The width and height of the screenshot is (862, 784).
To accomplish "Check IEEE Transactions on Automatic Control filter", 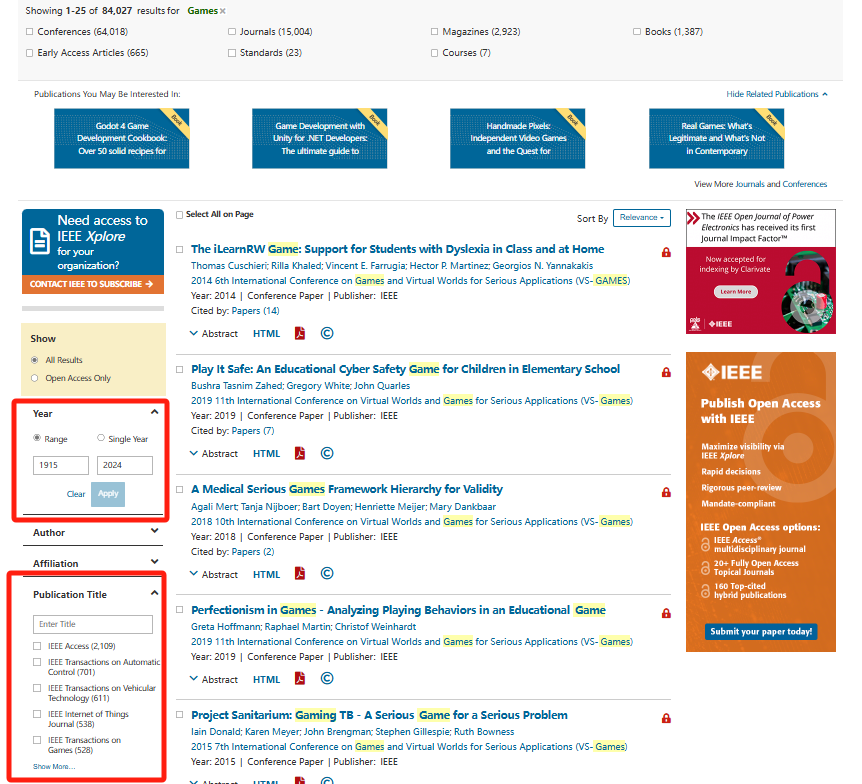I will click(x=37, y=662).
